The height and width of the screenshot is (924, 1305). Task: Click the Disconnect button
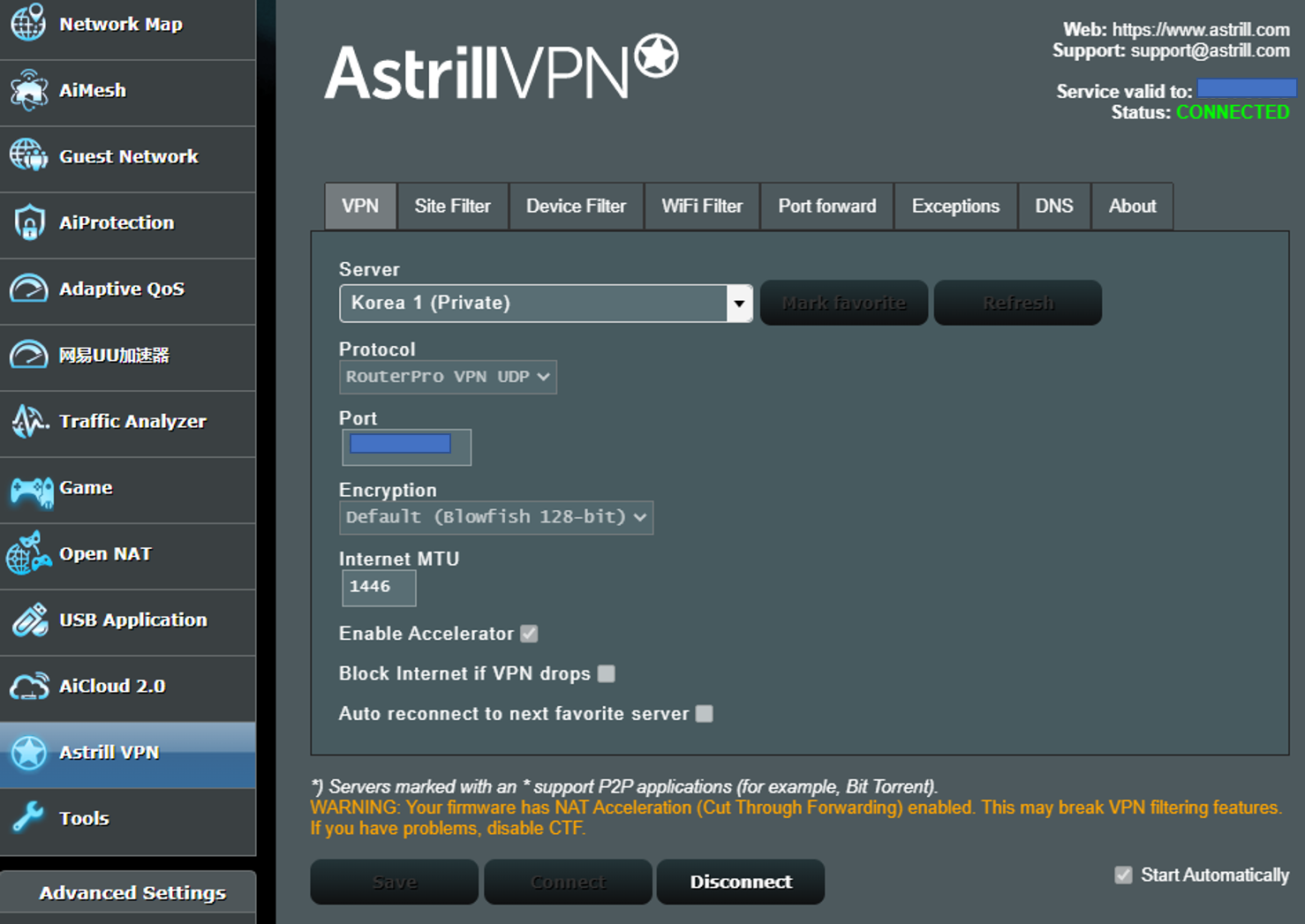click(x=741, y=882)
